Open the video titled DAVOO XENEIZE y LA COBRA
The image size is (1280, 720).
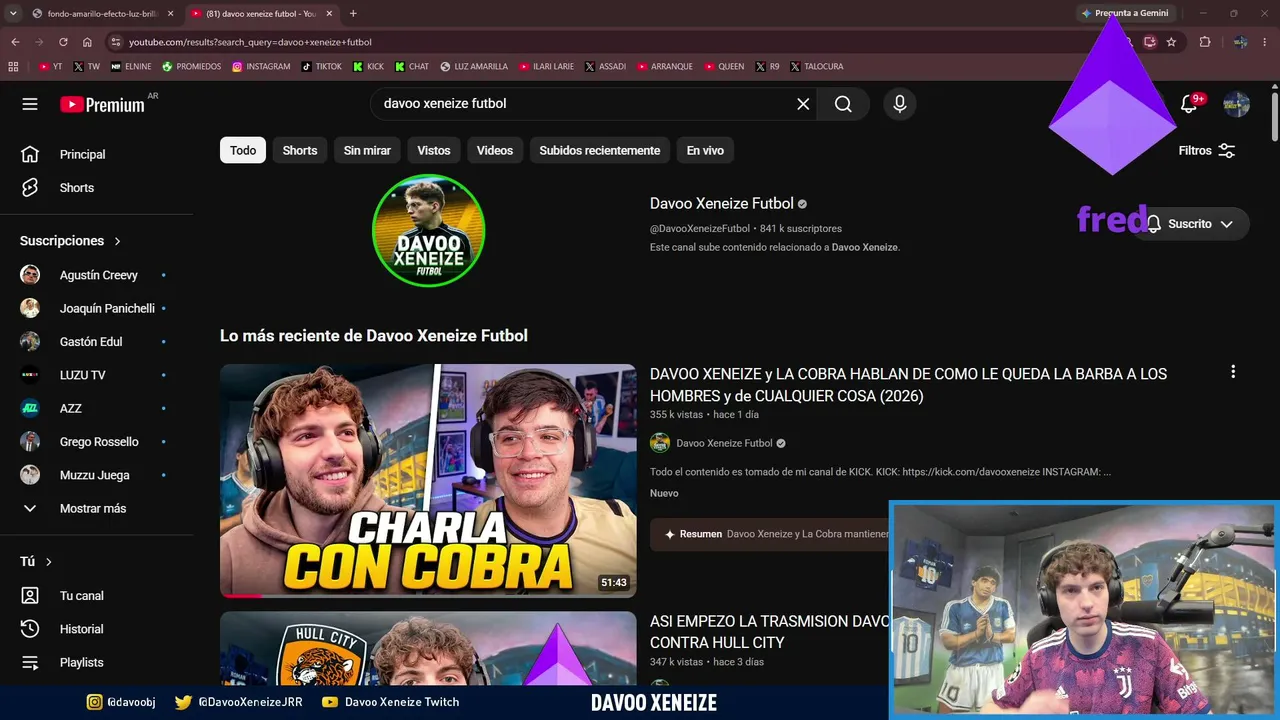tap(908, 385)
